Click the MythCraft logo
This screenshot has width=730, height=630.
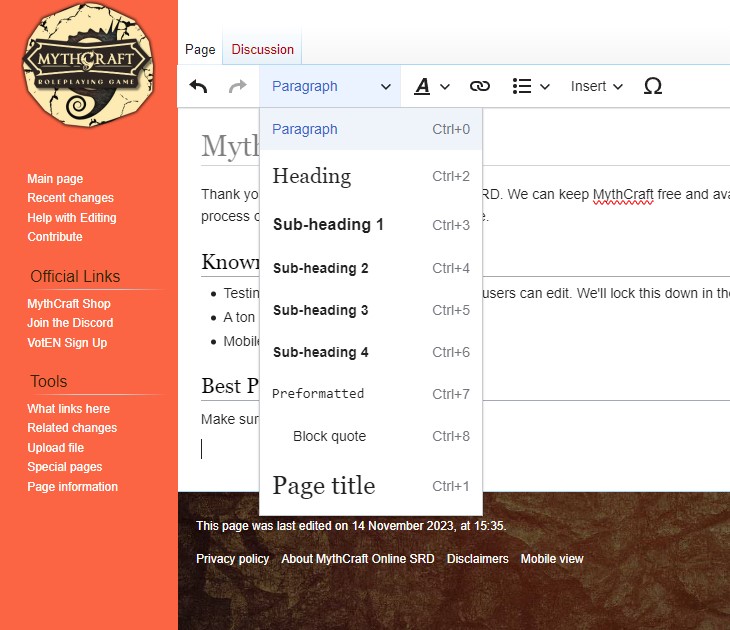click(88, 65)
